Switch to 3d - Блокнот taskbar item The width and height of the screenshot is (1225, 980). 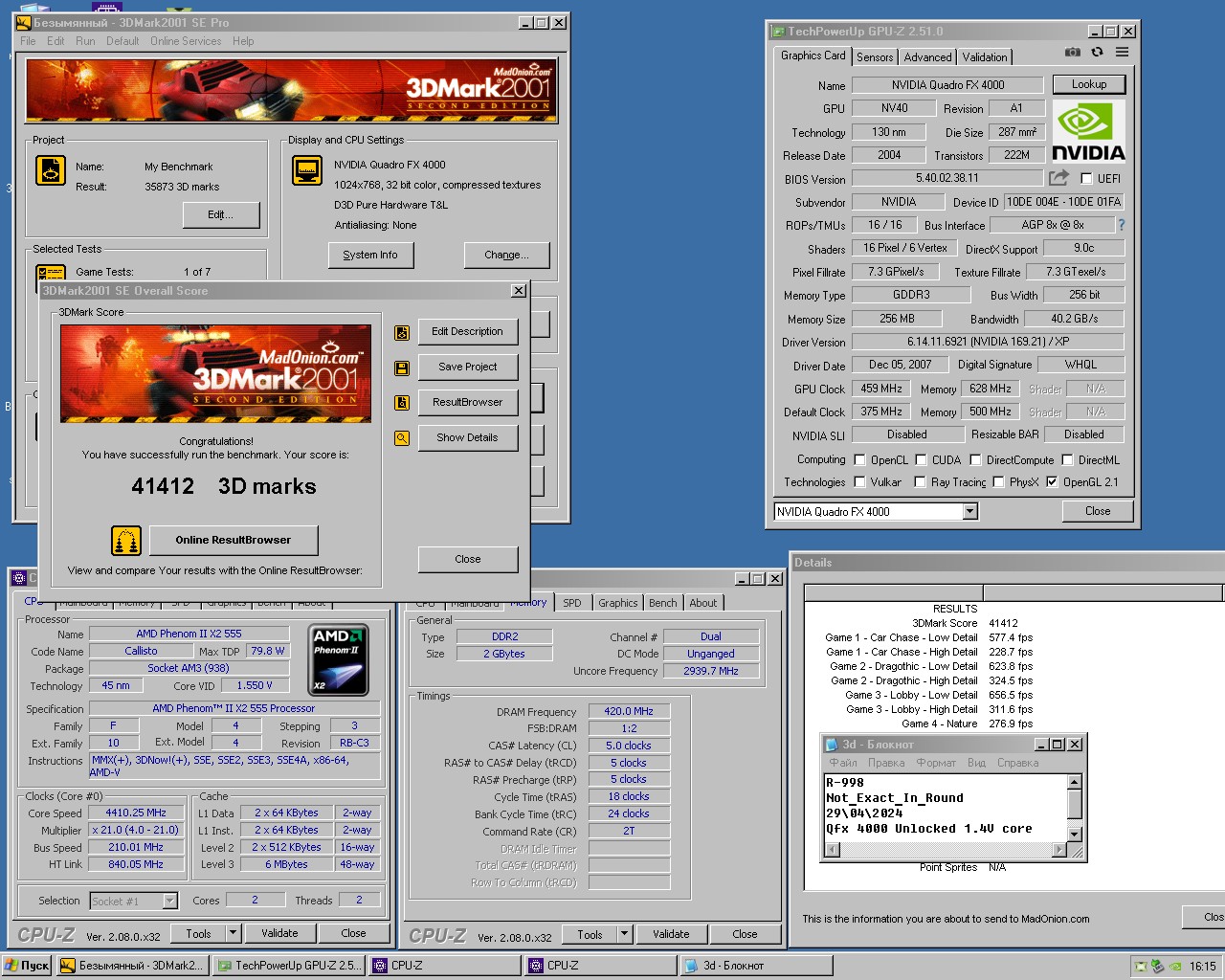[x=755, y=966]
